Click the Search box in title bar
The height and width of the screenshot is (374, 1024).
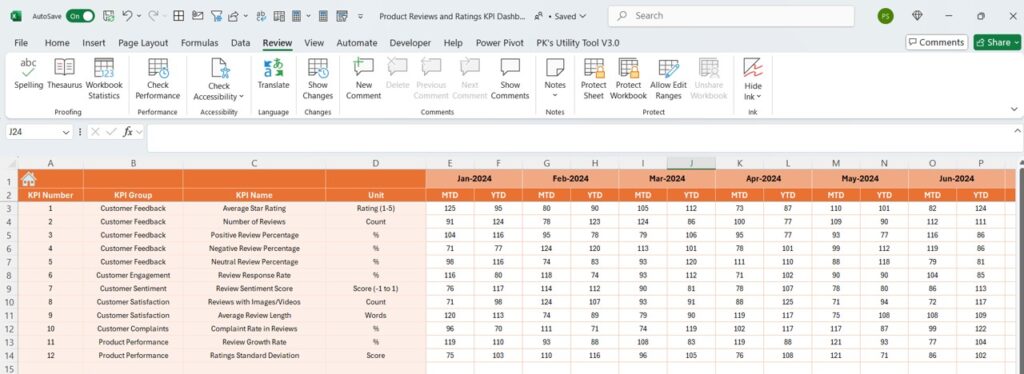(731, 16)
